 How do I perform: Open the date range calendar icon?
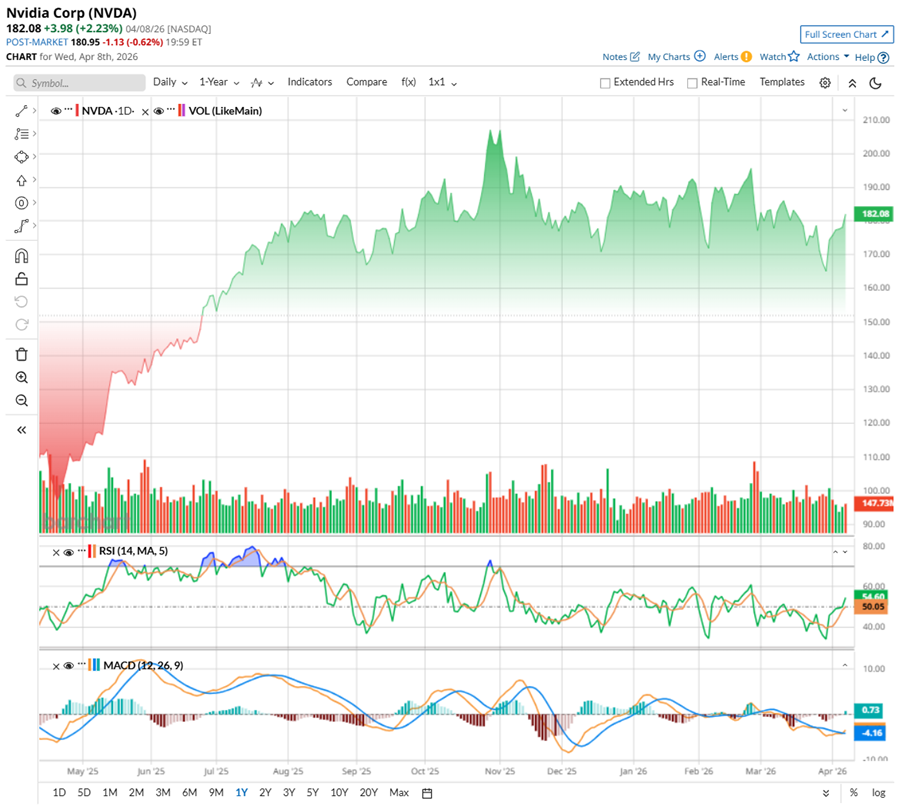(427, 793)
